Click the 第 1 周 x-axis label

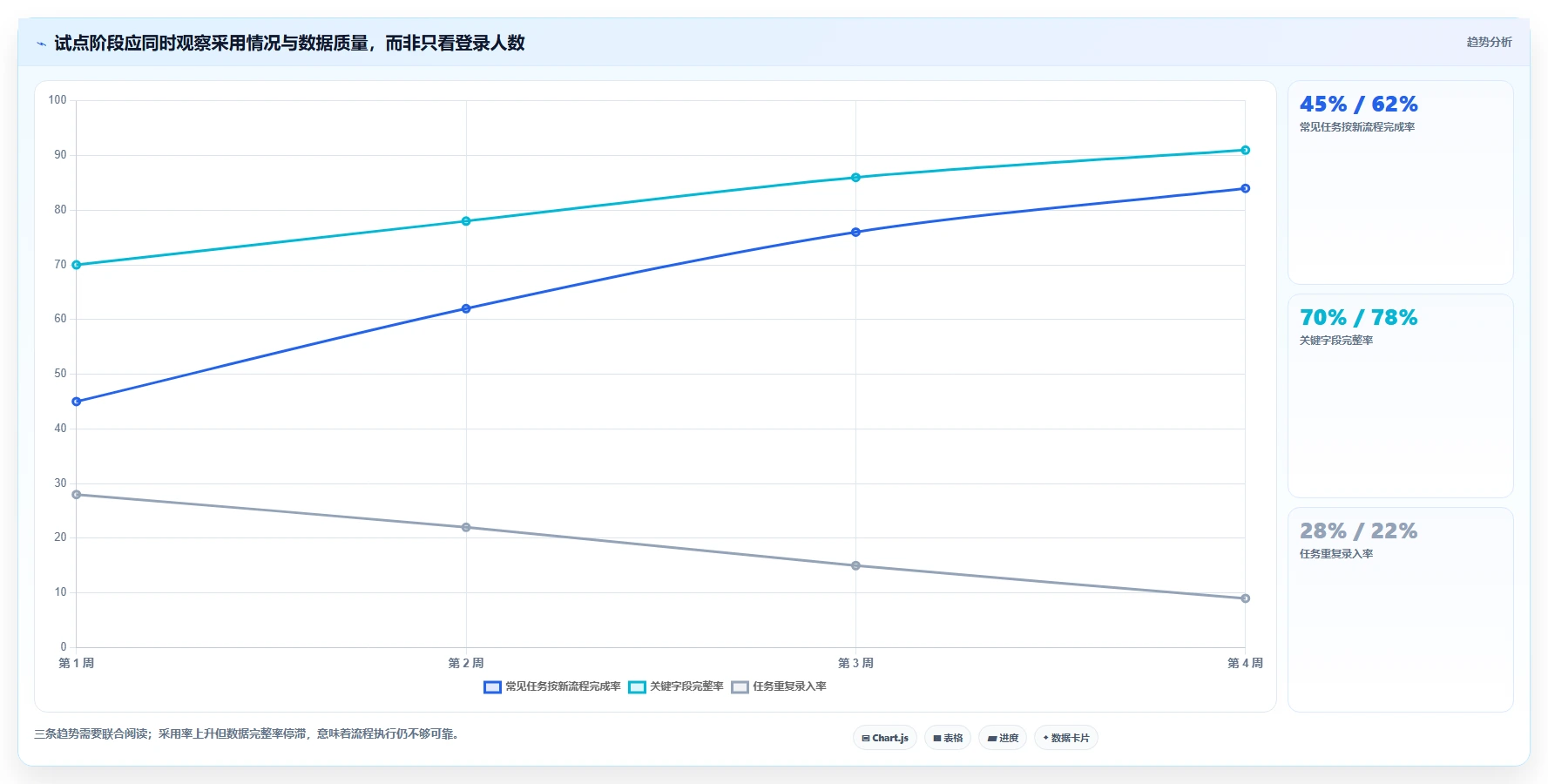[77, 663]
